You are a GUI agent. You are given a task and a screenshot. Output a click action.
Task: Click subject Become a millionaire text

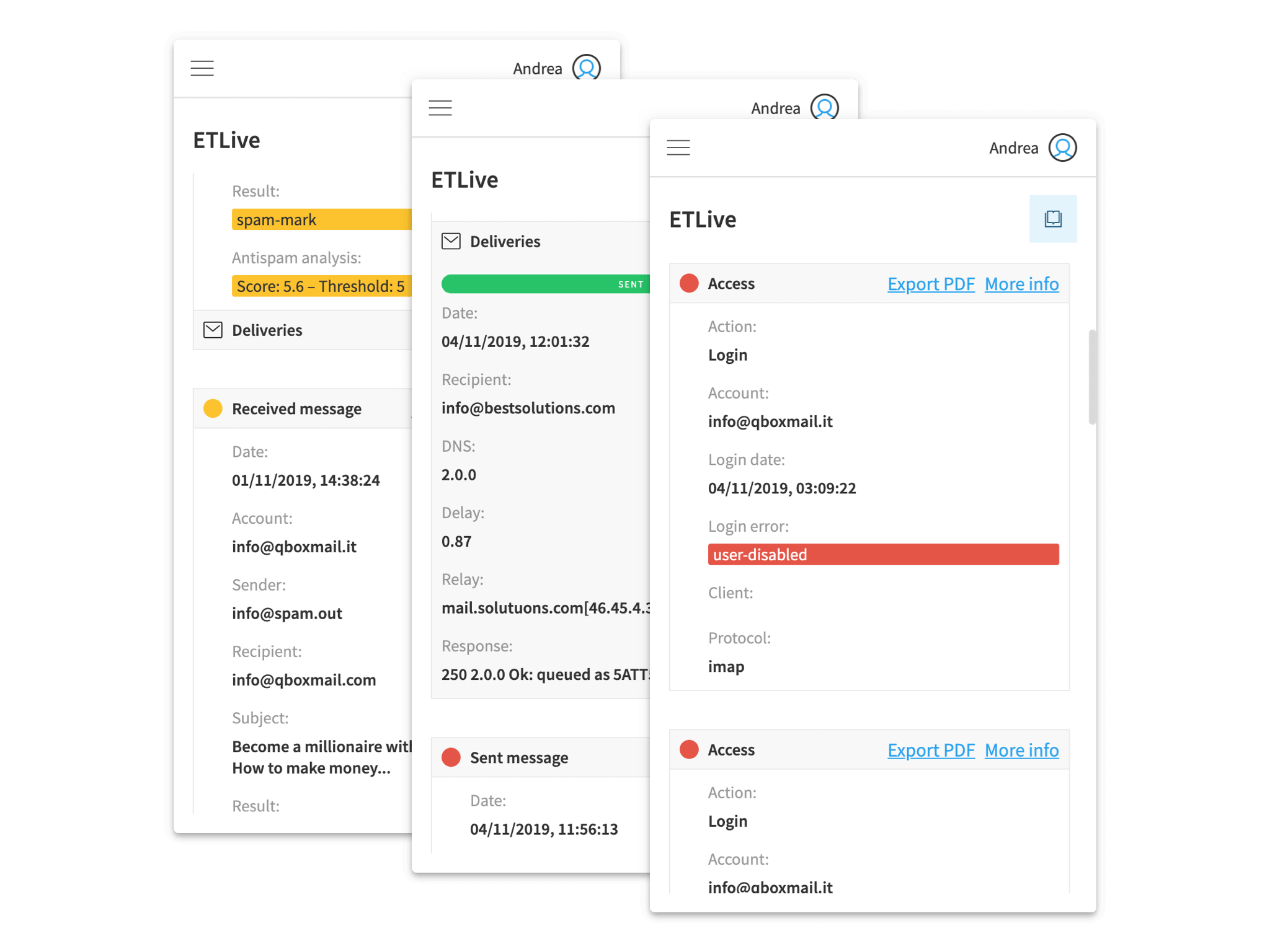(321, 757)
